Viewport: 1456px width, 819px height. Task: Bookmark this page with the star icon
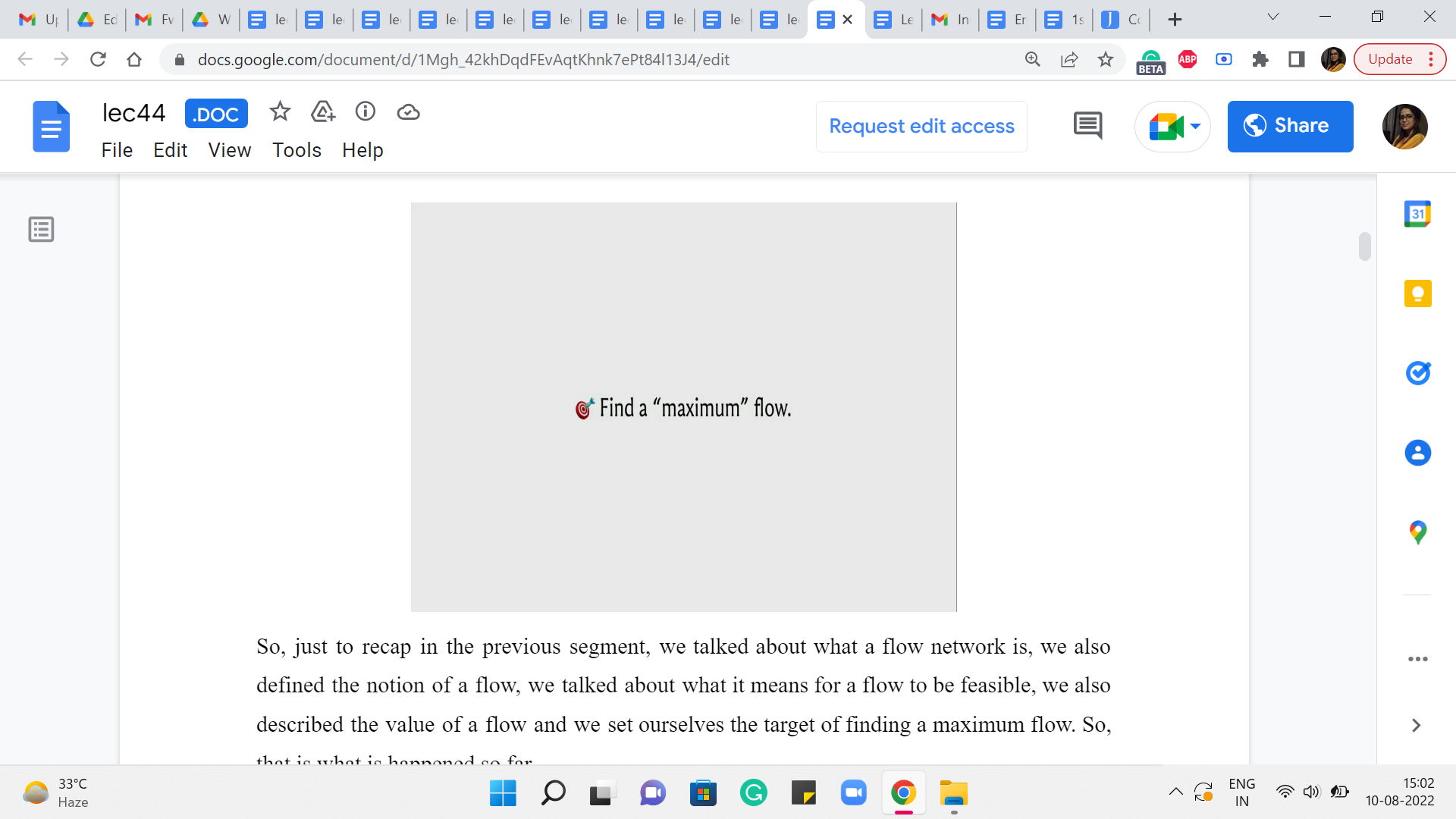tap(1106, 59)
